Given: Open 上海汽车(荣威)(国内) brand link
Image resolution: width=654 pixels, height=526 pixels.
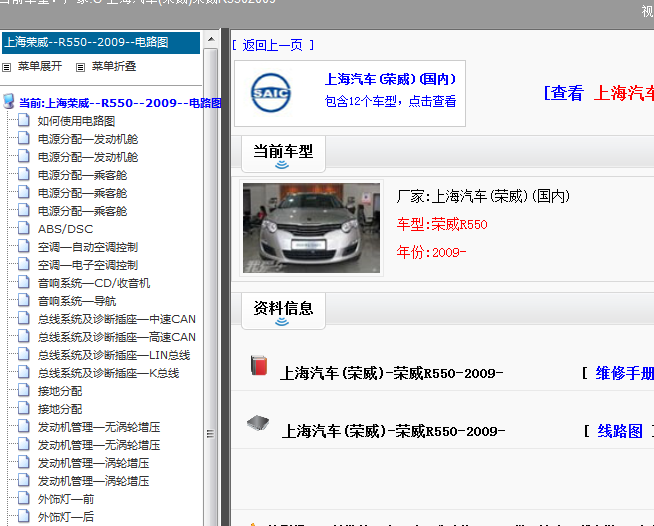Looking at the screenshot, I should click(x=390, y=79).
